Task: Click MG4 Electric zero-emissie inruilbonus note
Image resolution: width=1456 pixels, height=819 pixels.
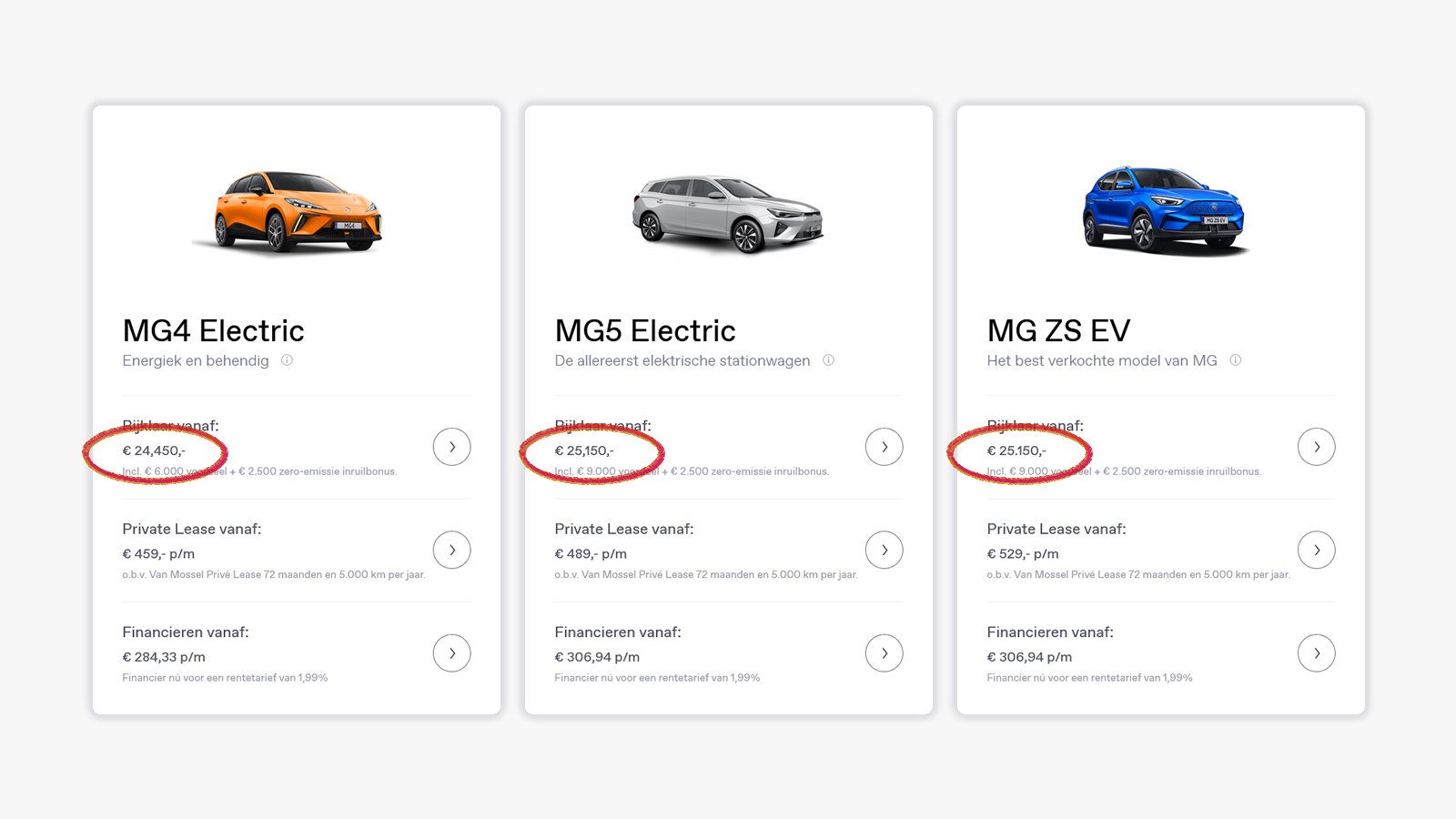Action: coord(259,471)
